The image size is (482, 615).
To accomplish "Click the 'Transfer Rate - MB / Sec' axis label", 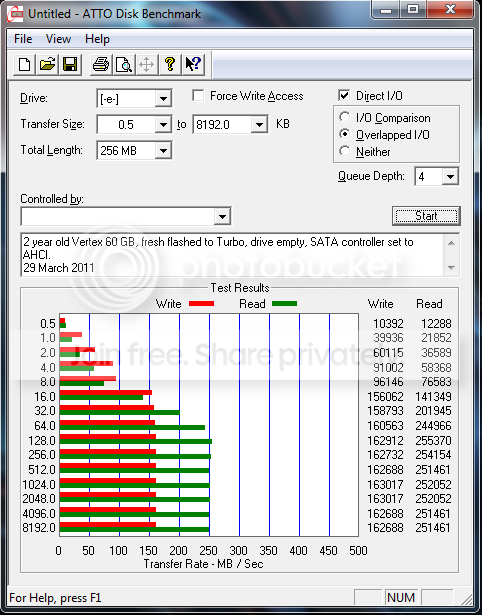I will pos(204,564).
